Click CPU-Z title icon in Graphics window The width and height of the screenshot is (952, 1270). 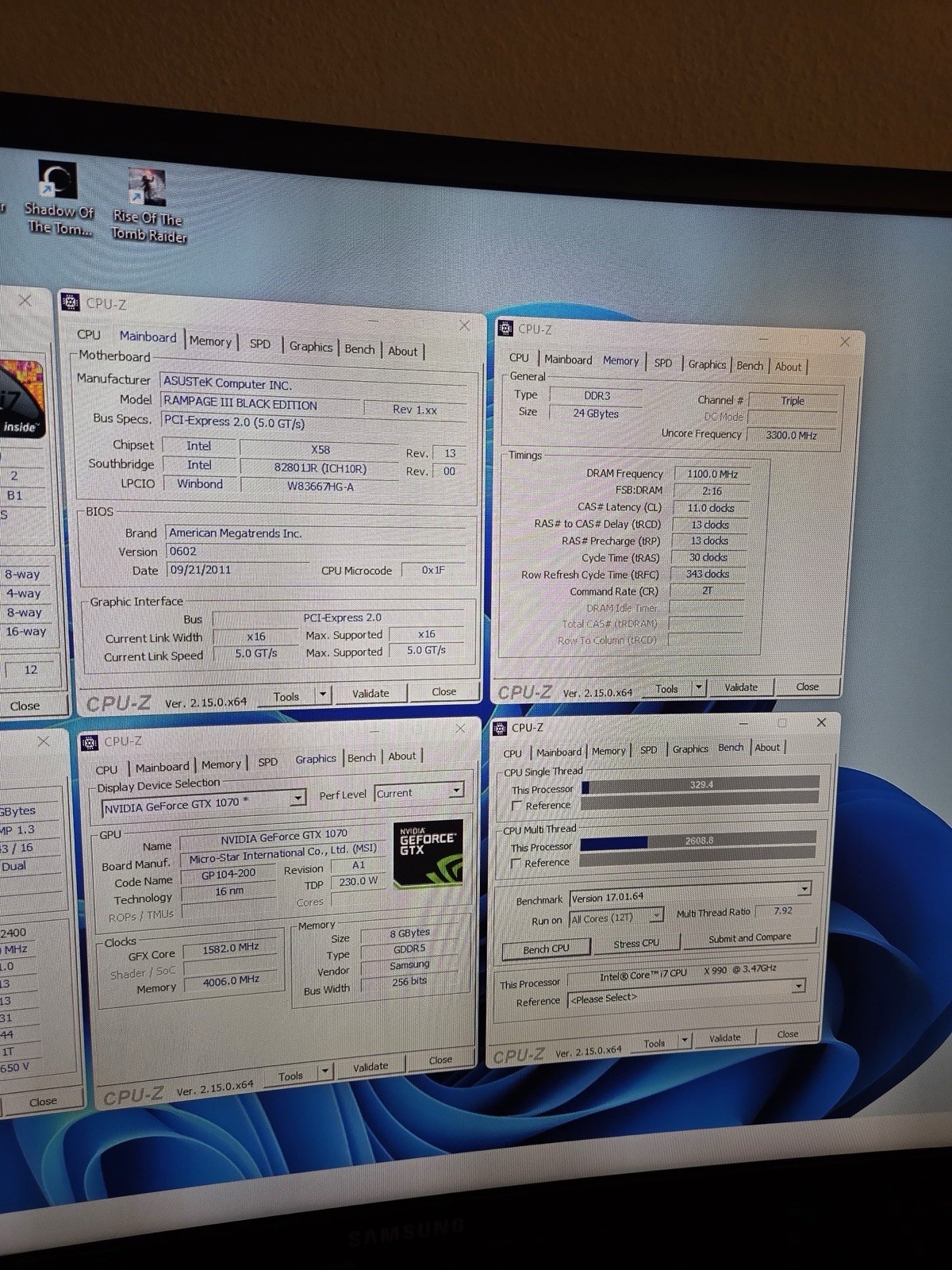coord(90,741)
